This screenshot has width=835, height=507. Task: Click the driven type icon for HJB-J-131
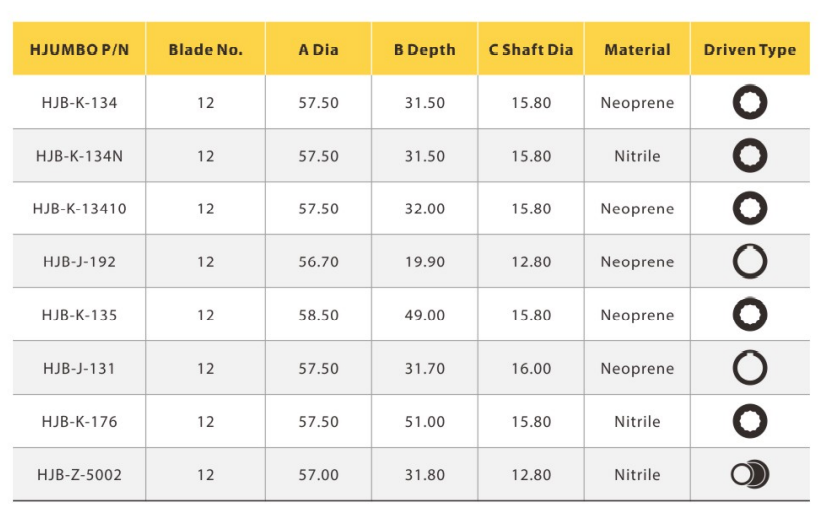749,367
